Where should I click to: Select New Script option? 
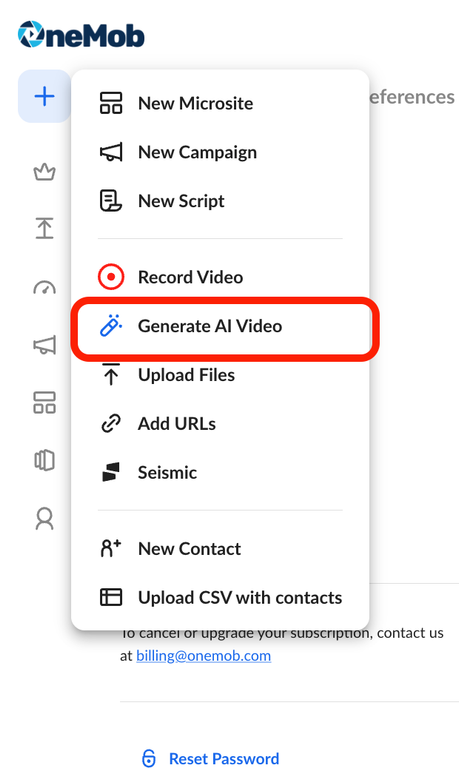(220, 201)
